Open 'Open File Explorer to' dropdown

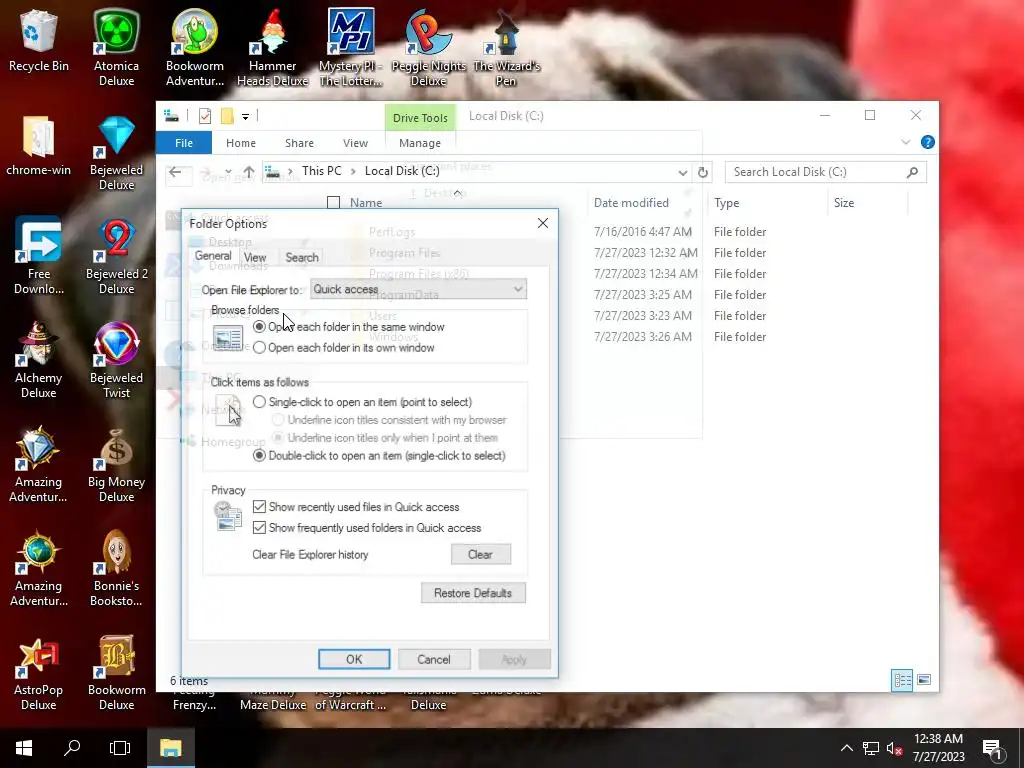pos(419,289)
